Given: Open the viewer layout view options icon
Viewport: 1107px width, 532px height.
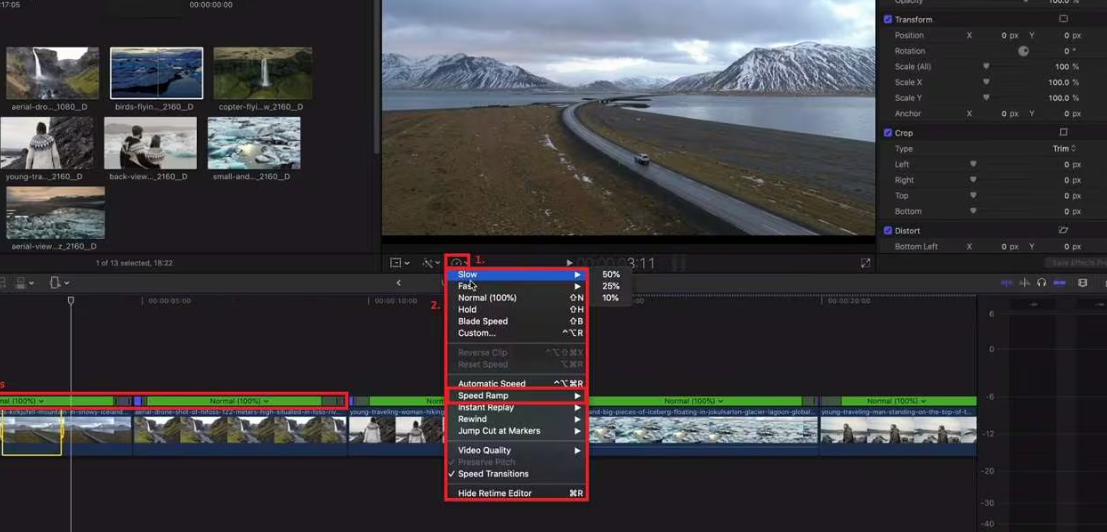Looking at the screenshot, I should click(x=399, y=263).
